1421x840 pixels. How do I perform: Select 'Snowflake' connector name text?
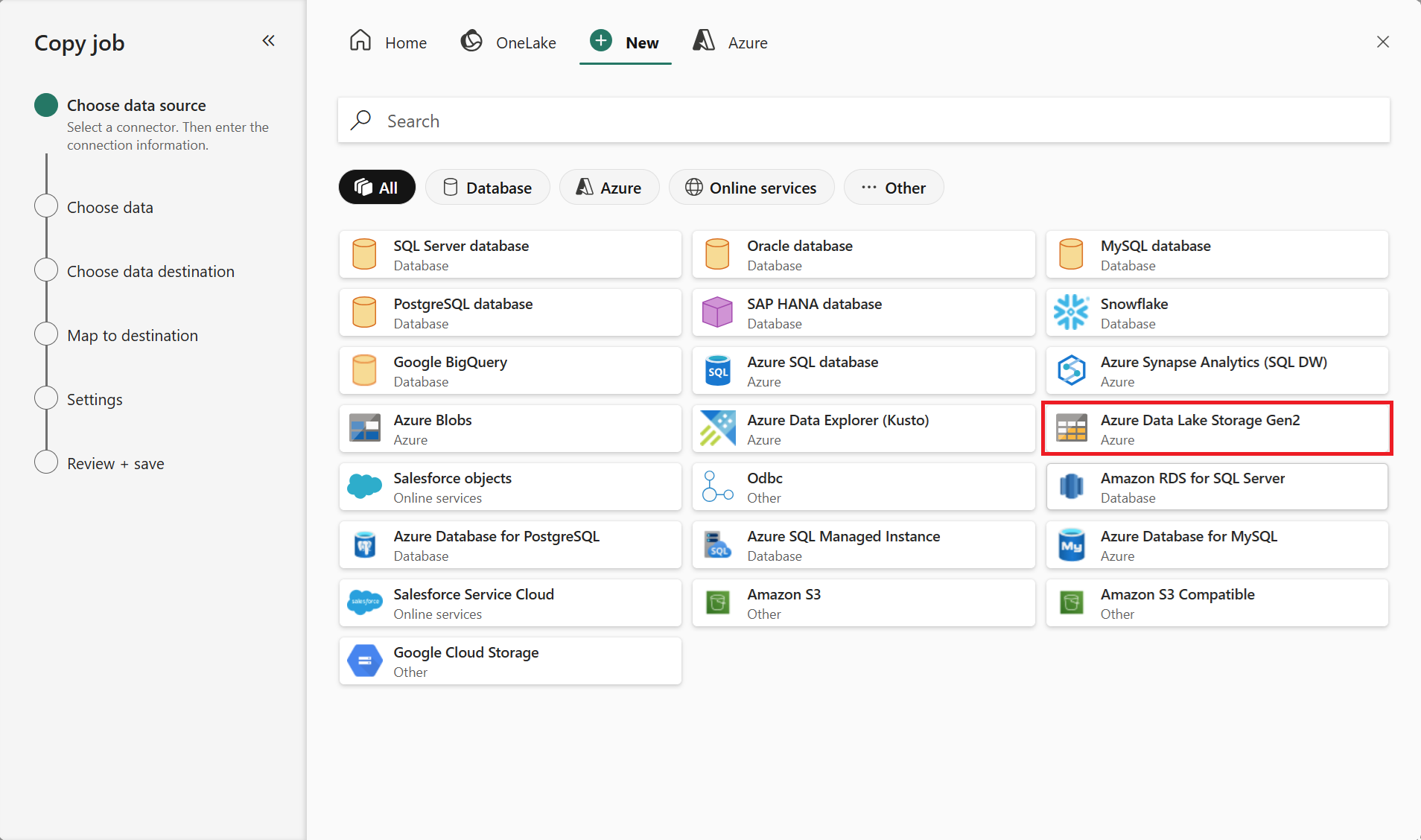coord(1134,304)
